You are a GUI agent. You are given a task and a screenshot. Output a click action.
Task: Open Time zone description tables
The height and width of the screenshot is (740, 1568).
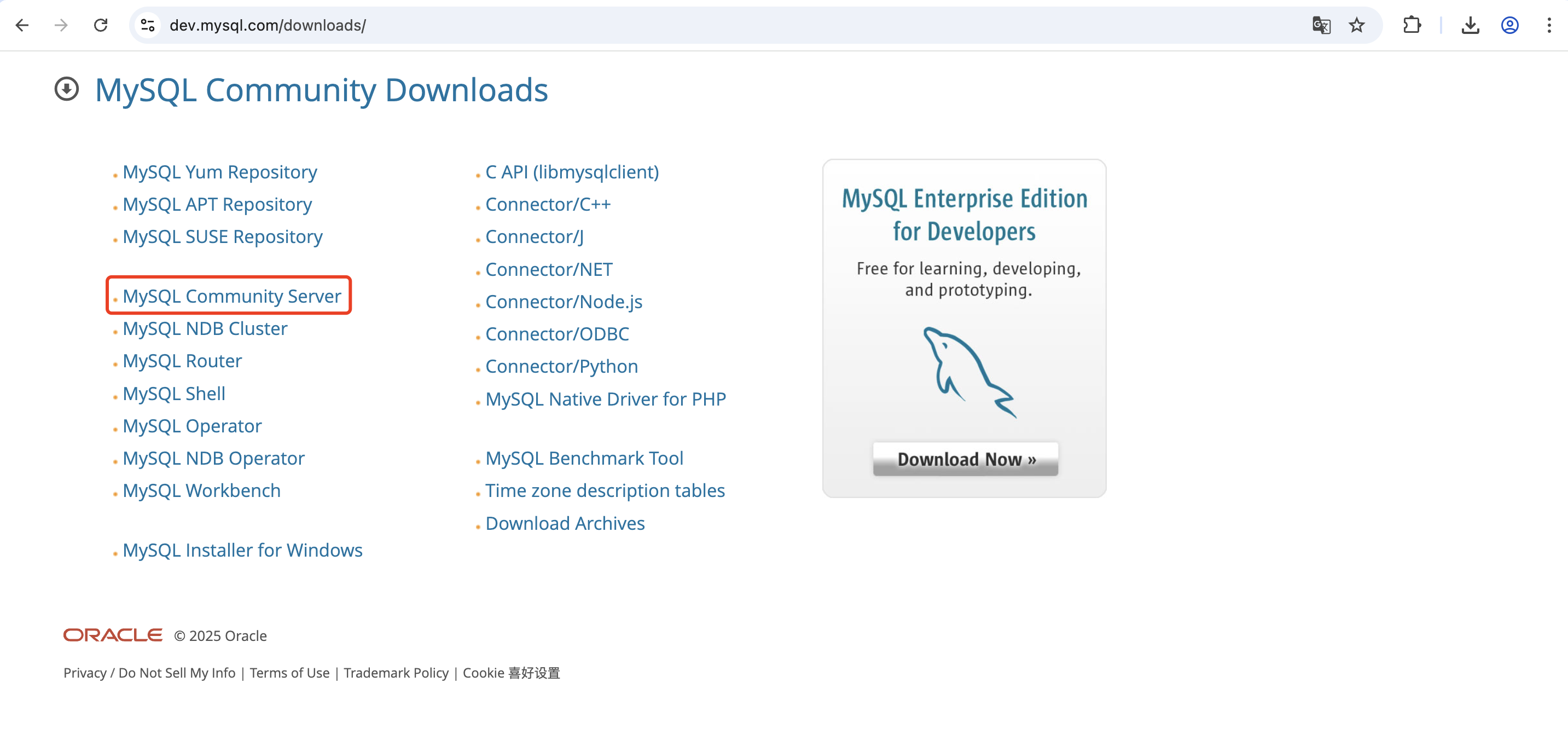tap(605, 491)
